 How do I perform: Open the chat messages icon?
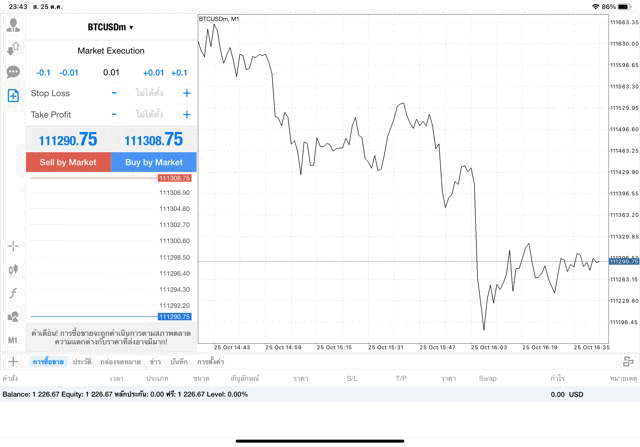13,72
